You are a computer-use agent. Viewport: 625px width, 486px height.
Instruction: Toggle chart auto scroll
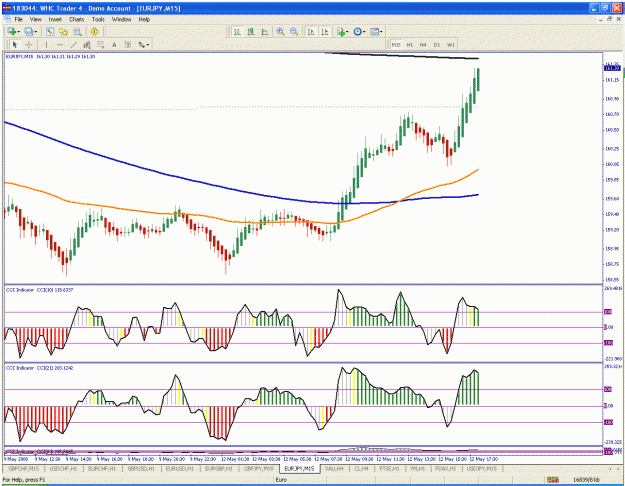click(311, 31)
